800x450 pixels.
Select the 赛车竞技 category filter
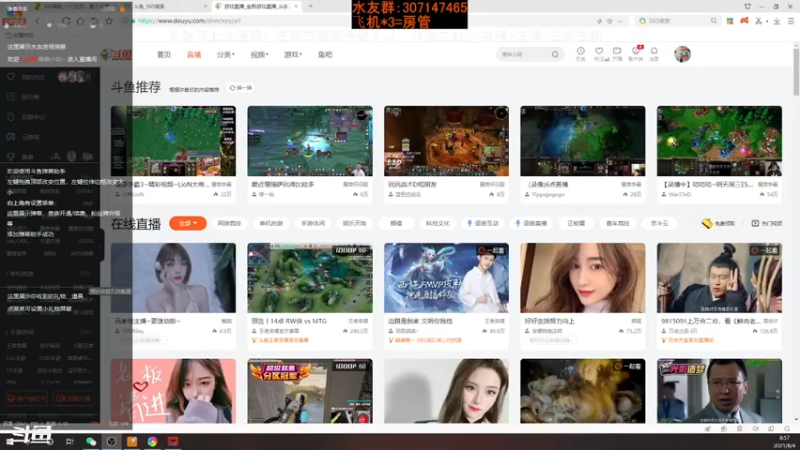[617, 223]
